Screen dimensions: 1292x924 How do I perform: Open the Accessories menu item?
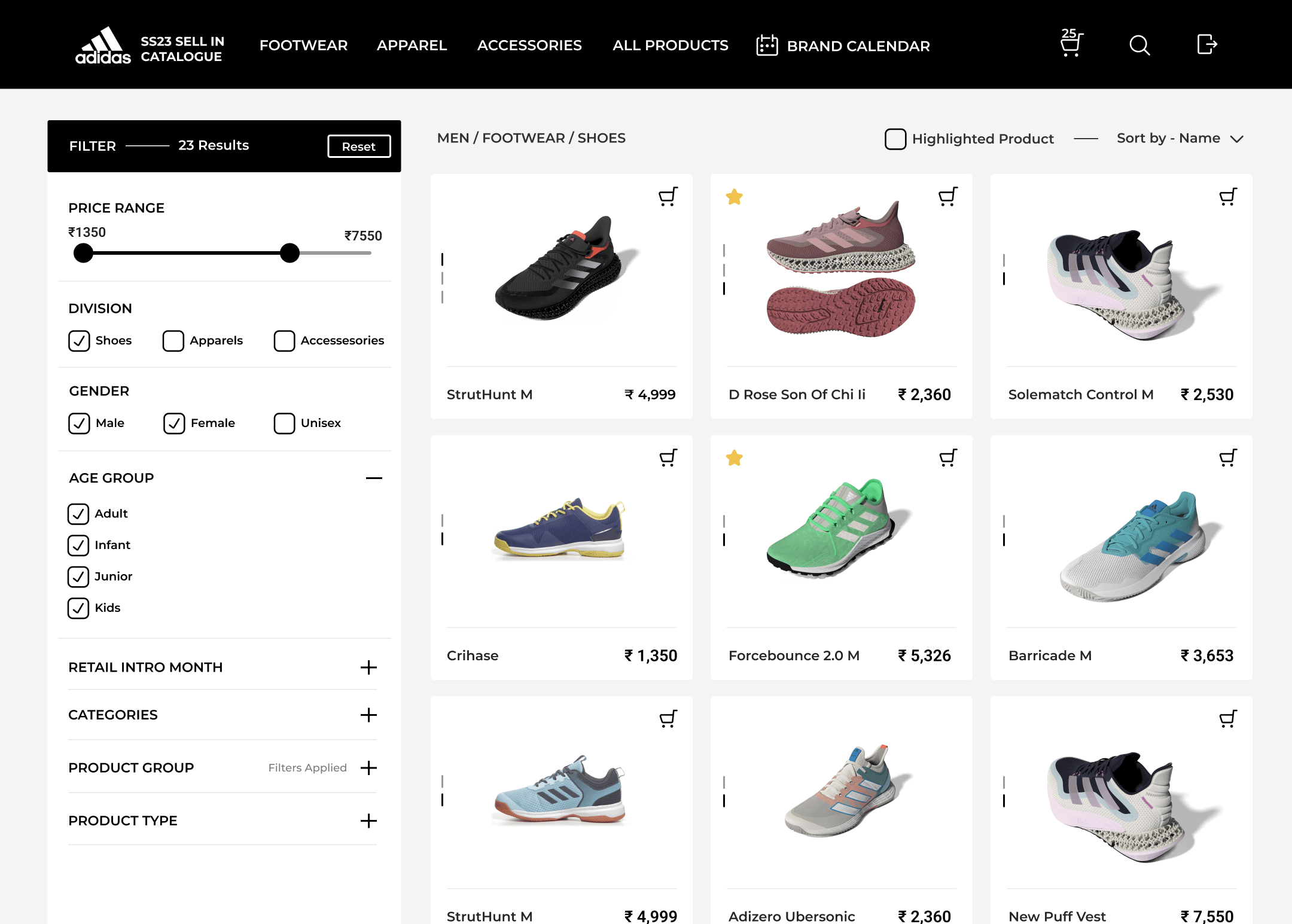pos(529,45)
